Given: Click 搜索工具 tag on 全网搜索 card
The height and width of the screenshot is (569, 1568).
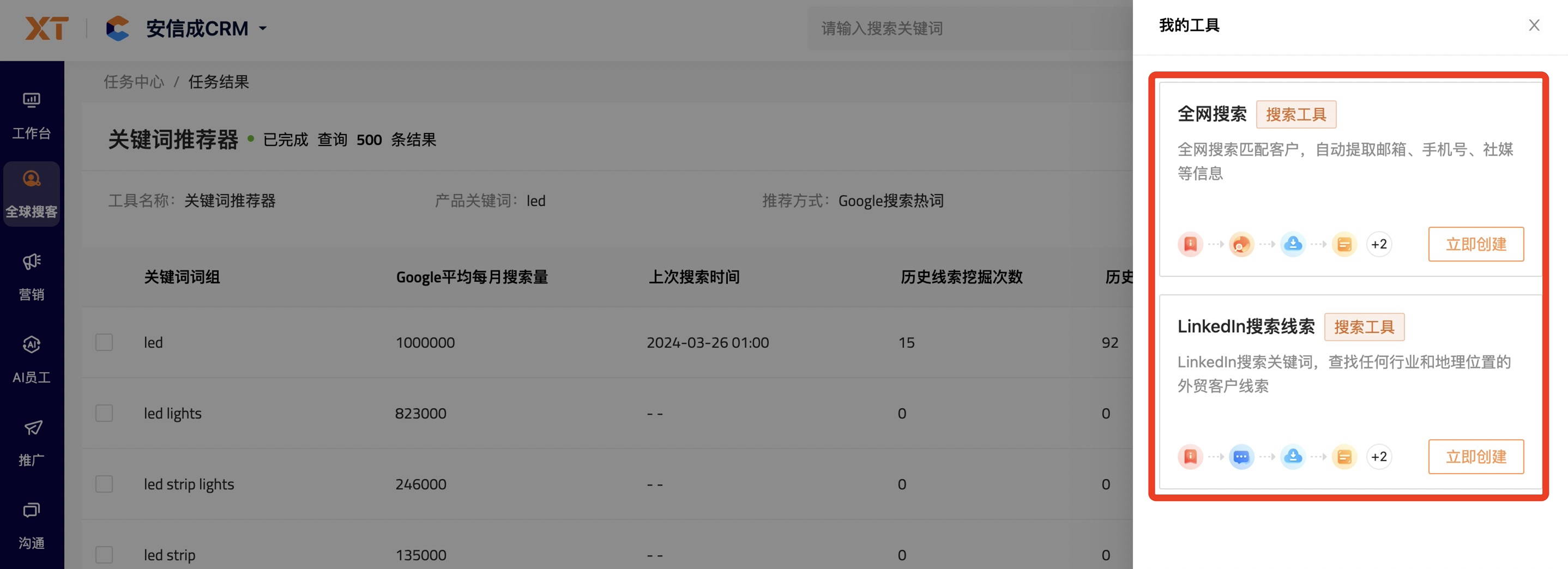Looking at the screenshot, I should (1296, 114).
